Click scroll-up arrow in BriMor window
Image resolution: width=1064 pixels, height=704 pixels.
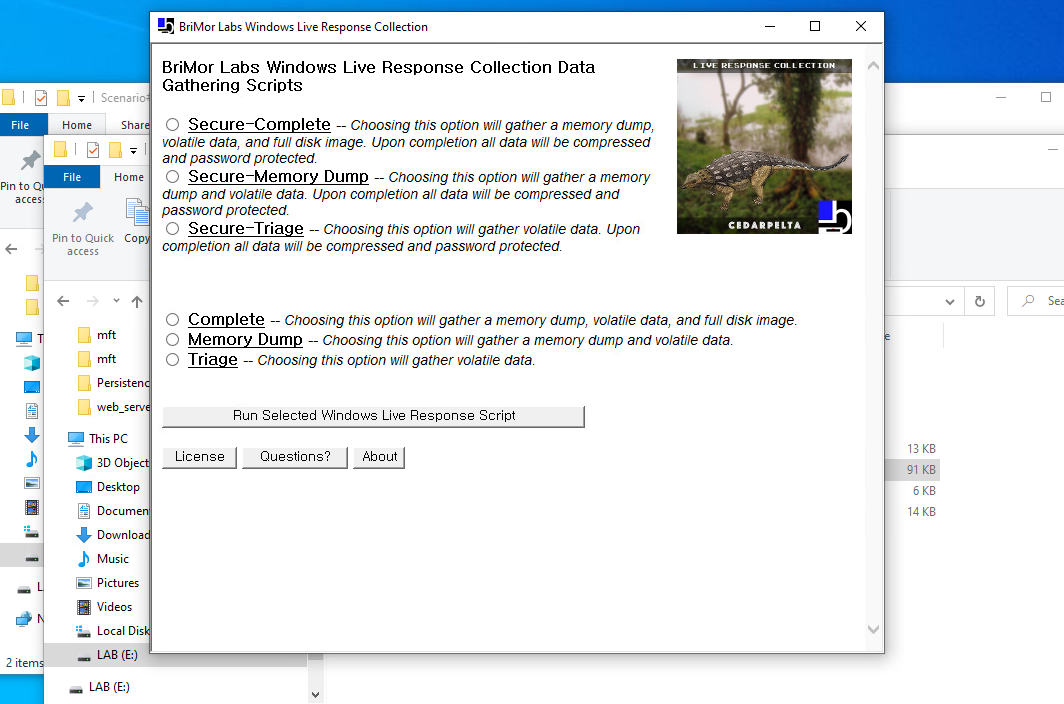(x=873, y=67)
